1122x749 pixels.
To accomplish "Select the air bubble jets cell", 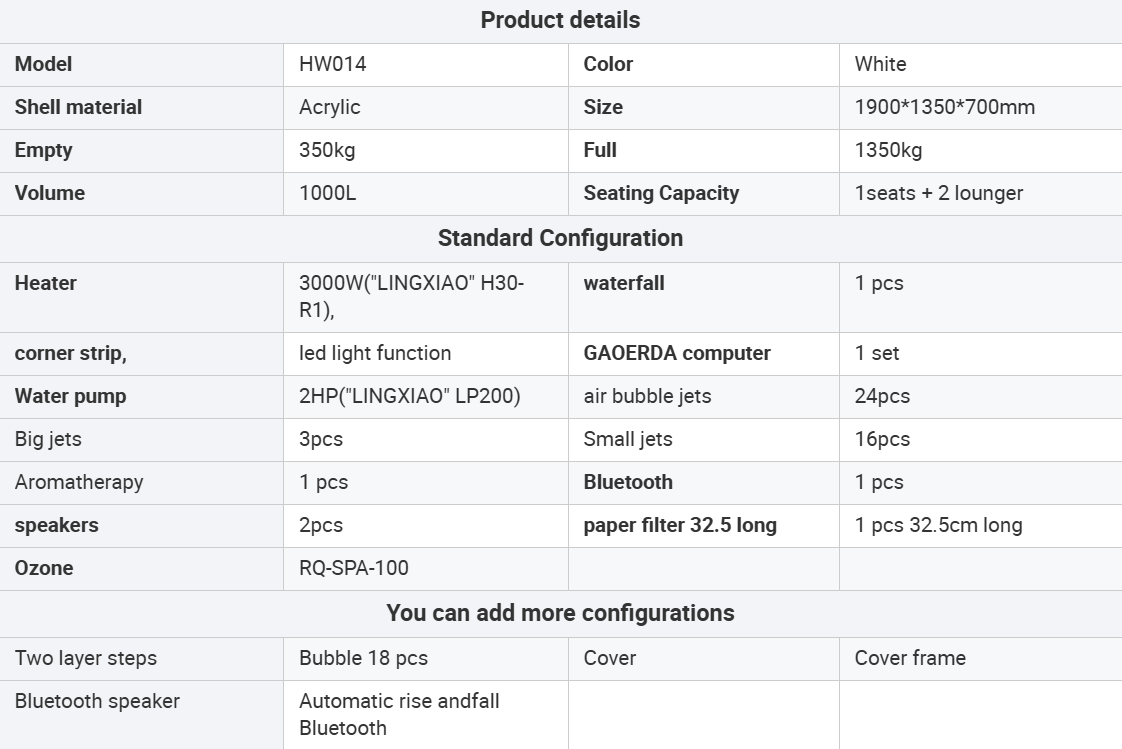I will pos(647,396).
